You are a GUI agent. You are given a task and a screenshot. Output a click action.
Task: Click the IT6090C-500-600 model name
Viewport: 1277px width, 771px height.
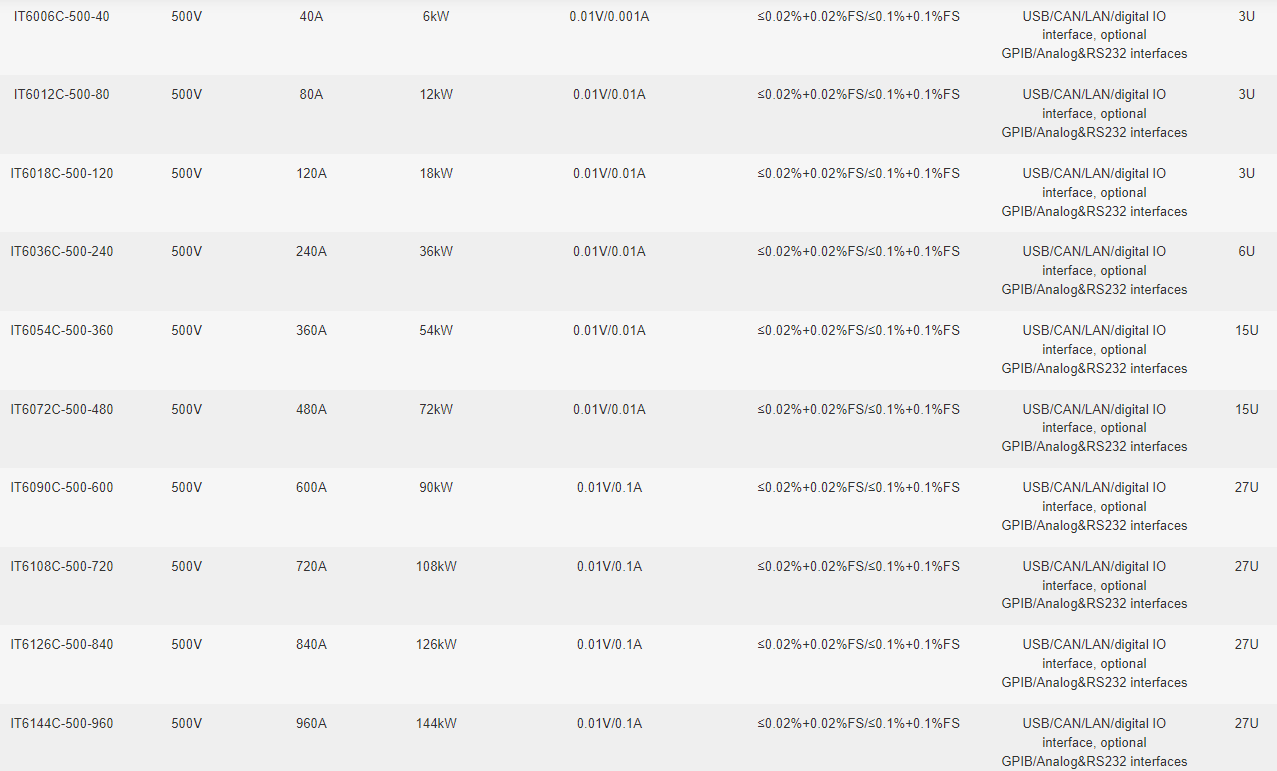[x=61, y=488]
